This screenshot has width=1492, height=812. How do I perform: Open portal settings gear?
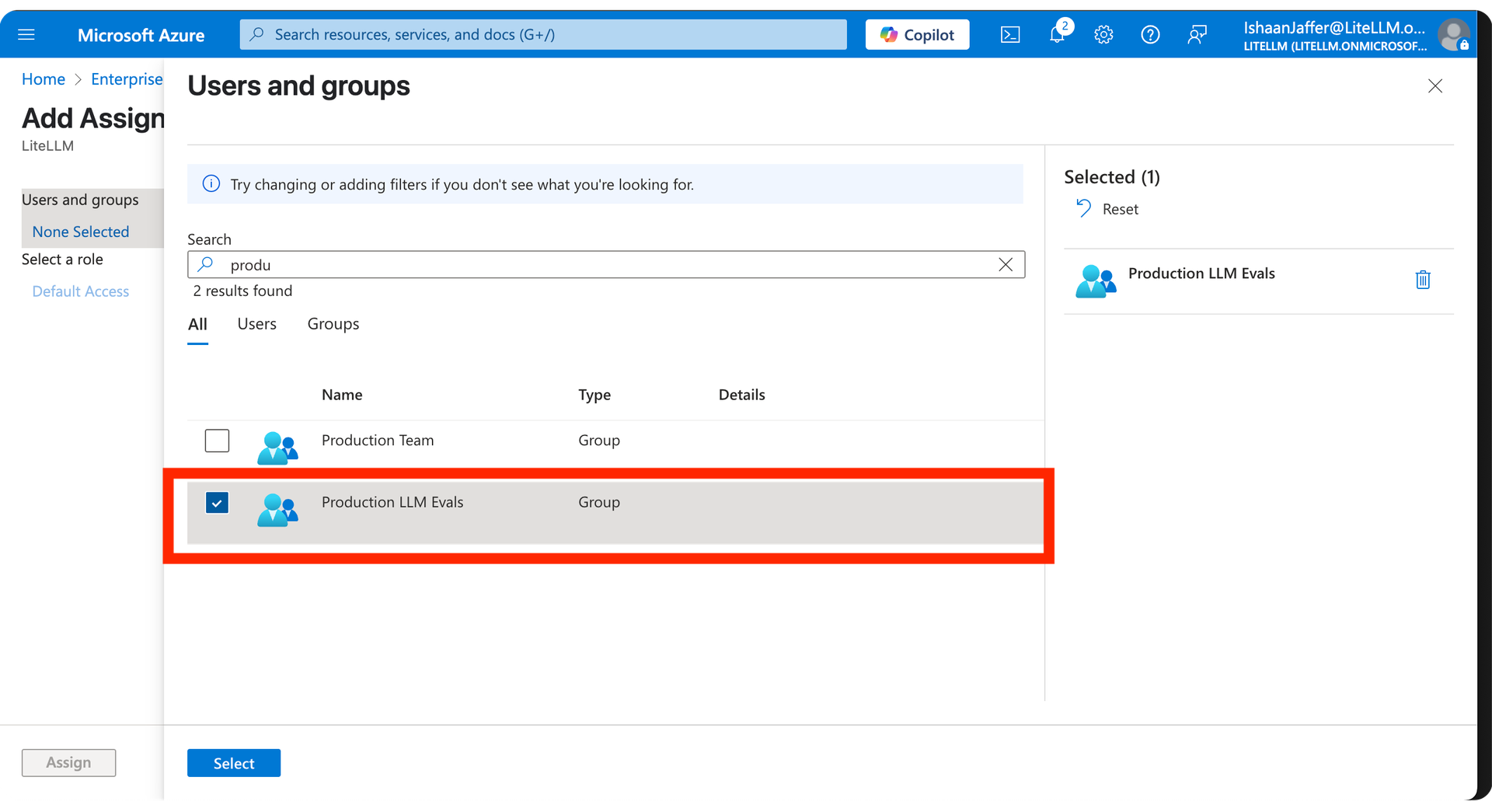tap(1103, 34)
